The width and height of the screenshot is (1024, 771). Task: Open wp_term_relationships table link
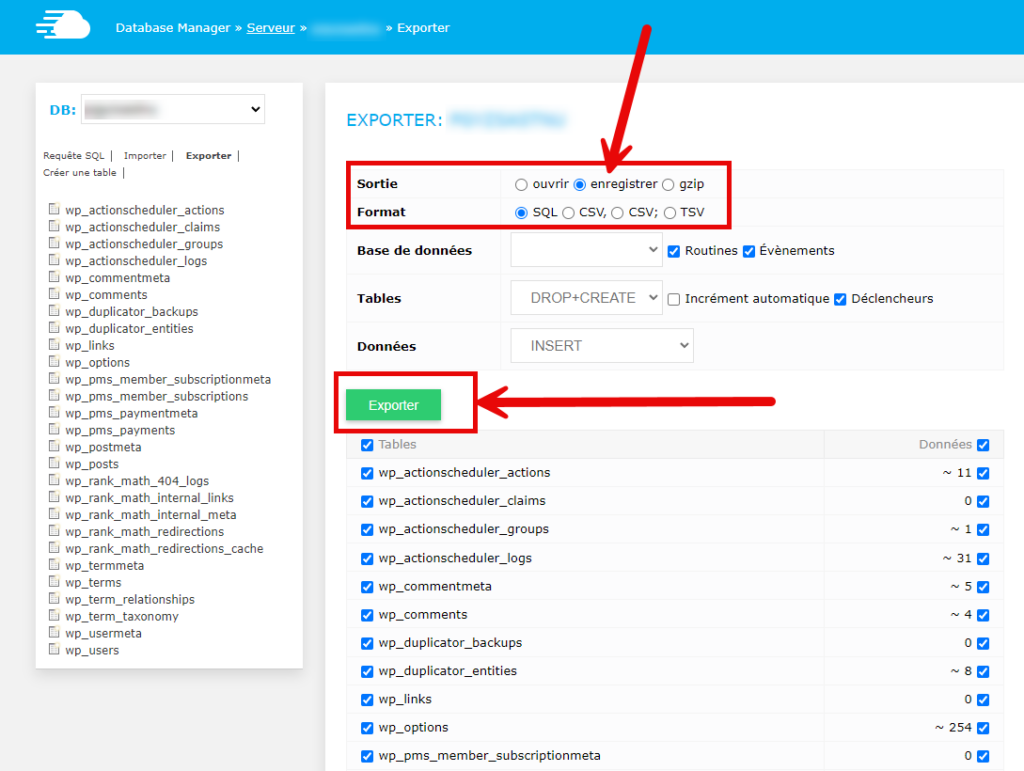tap(129, 599)
